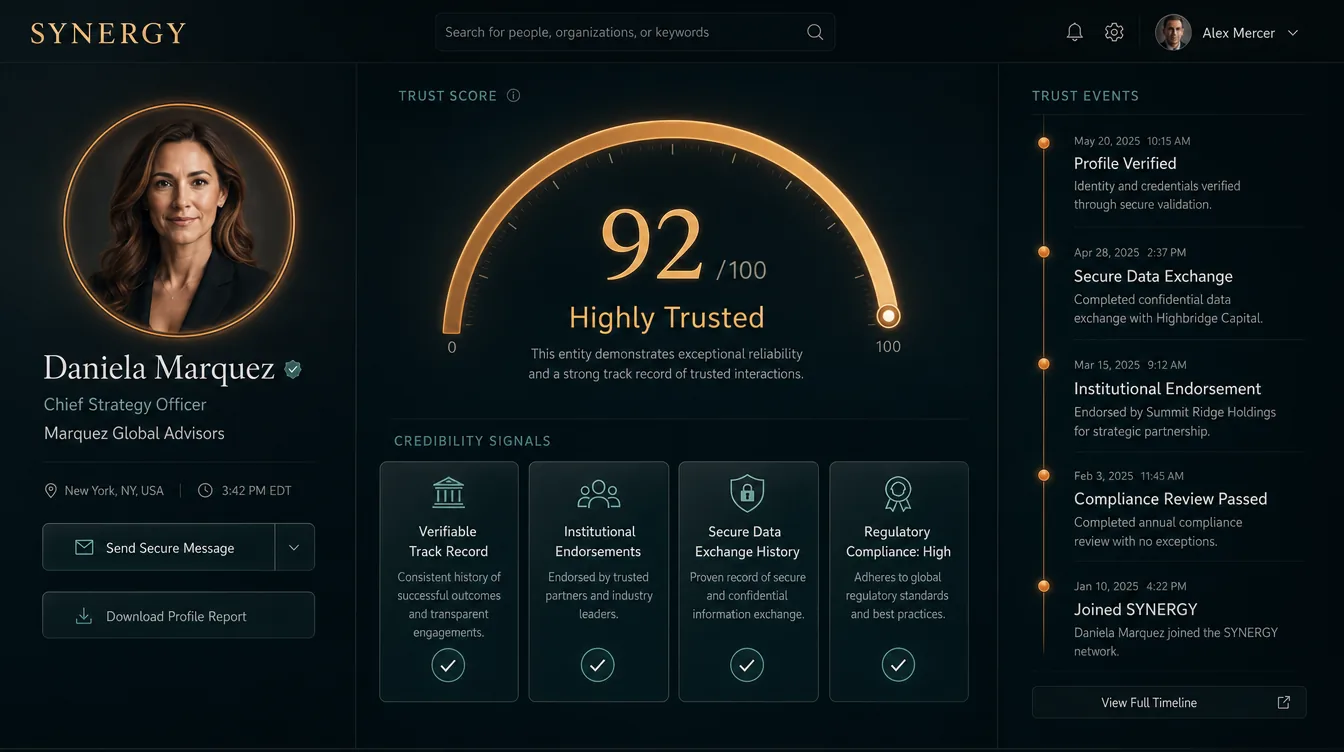The width and height of the screenshot is (1344, 752).
Task: Click the Secure Data Exchange shield-lock icon
Action: click(x=747, y=493)
